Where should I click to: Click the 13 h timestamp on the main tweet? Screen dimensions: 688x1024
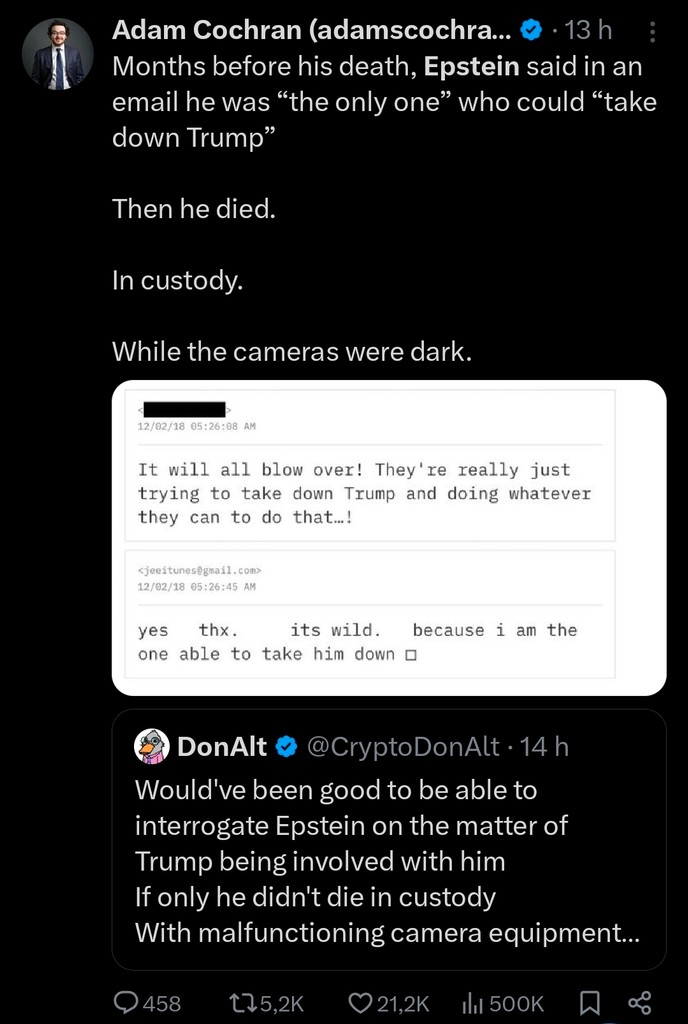pos(585,30)
